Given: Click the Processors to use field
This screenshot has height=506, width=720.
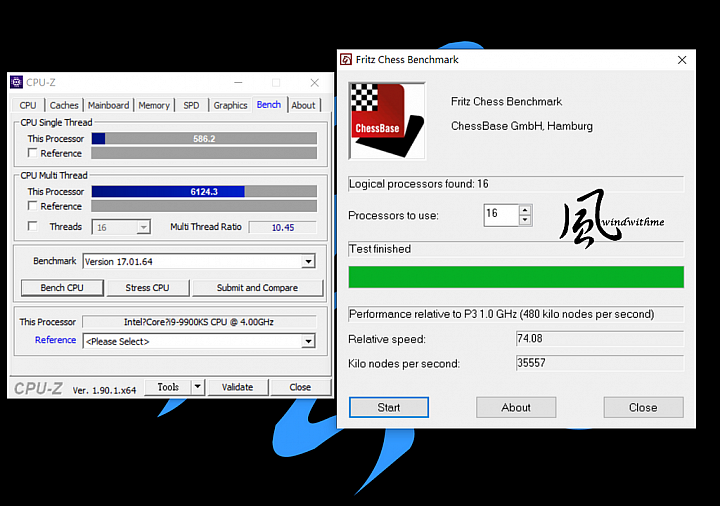Looking at the screenshot, I should [x=501, y=215].
